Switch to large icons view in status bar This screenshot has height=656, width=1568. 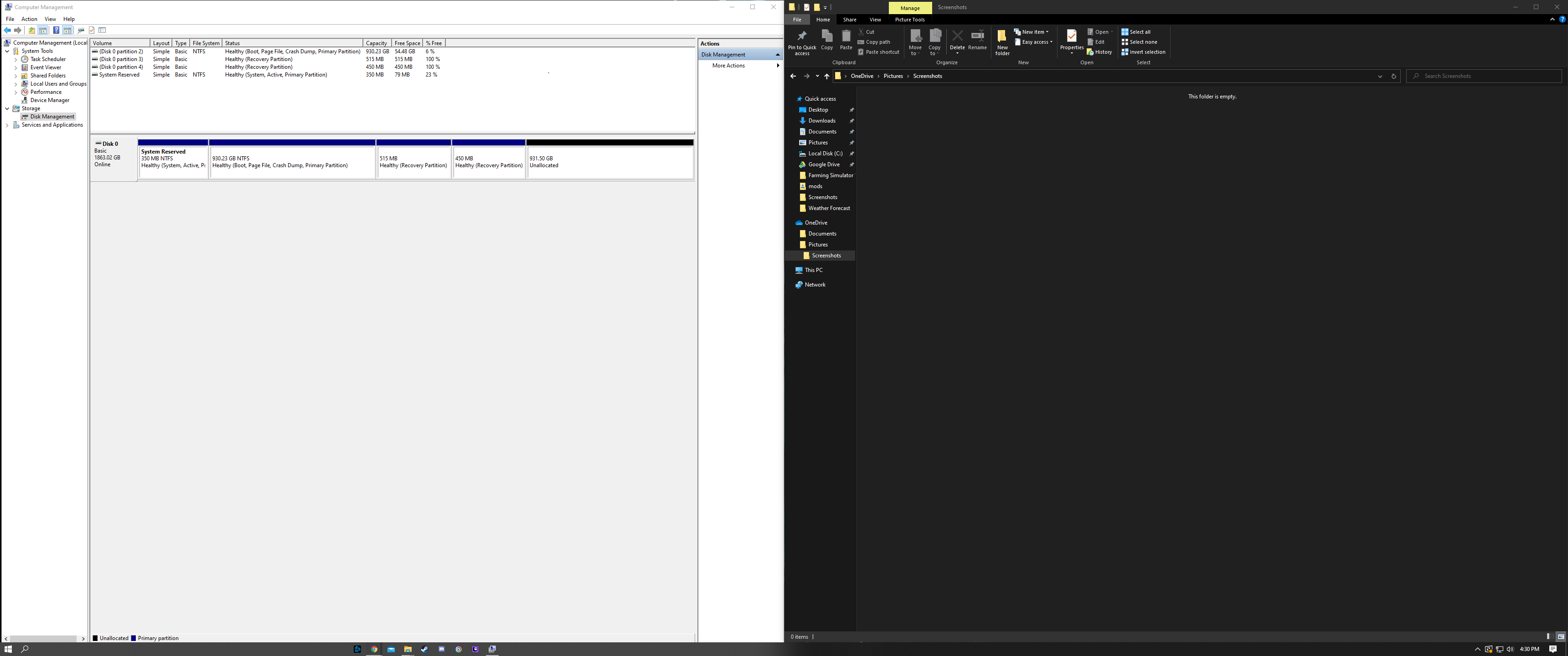point(1561,636)
